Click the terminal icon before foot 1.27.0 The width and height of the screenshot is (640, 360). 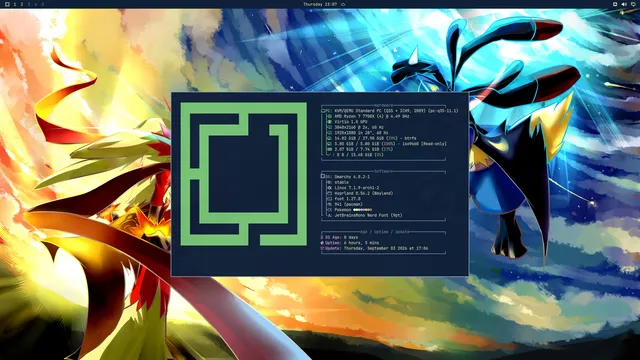pyautogui.click(x=329, y=199)
